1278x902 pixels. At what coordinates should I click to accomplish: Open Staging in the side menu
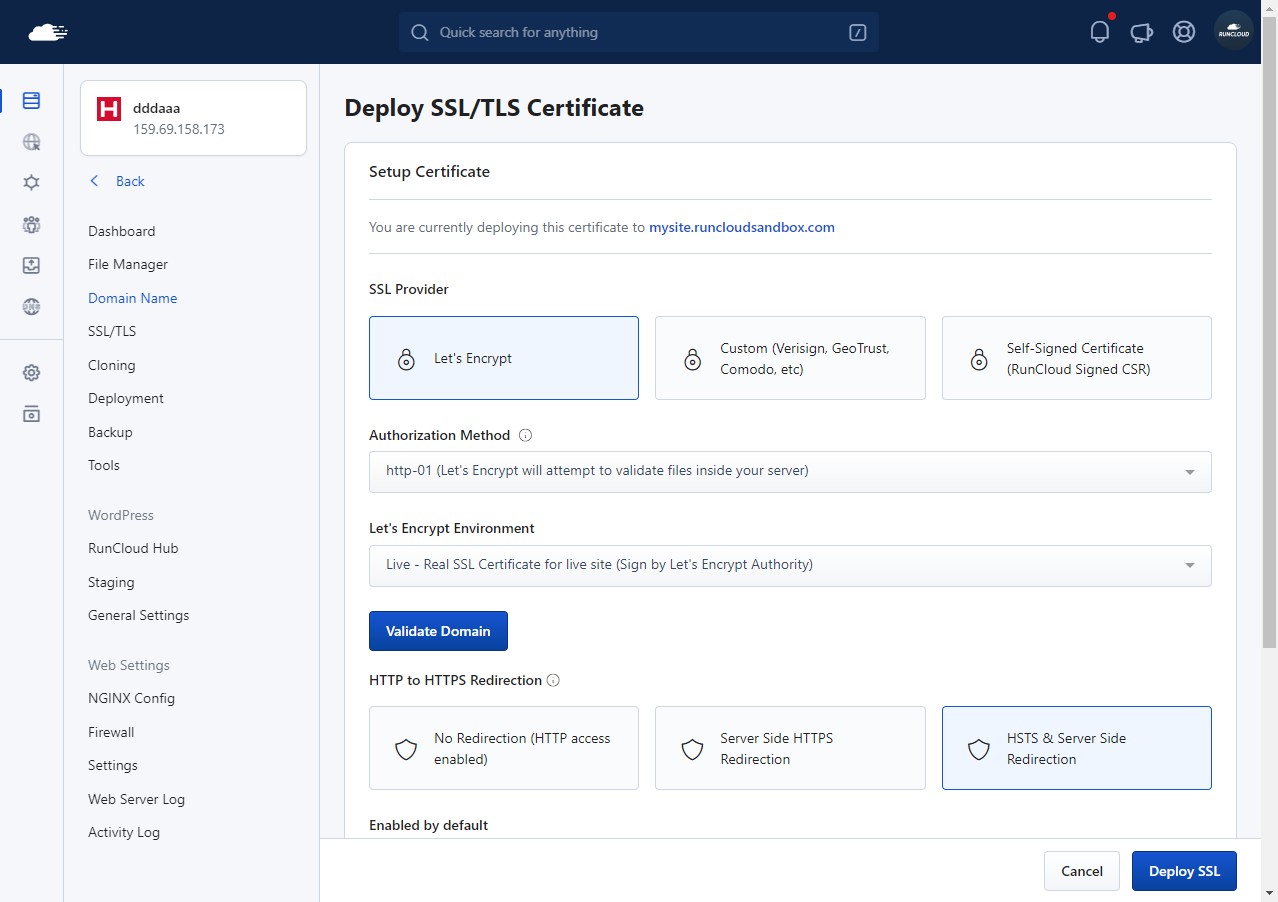pyautogui.click(x=111, y=582)
